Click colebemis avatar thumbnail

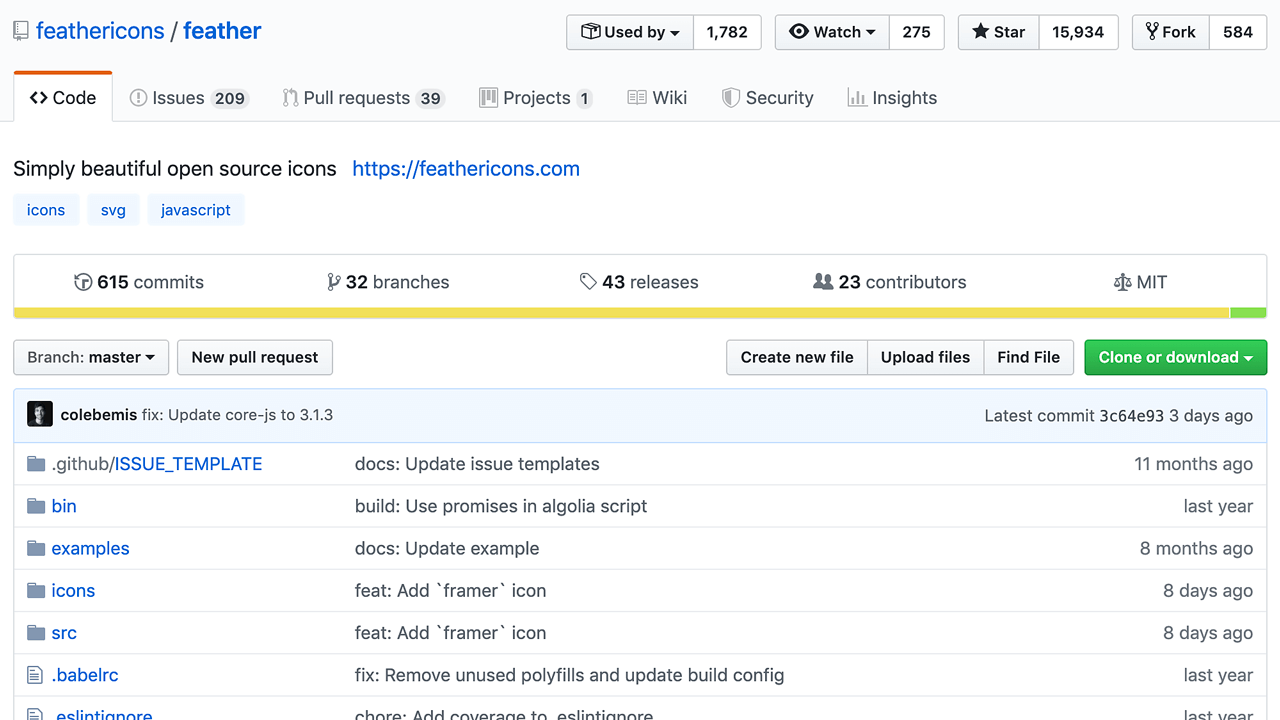tap(40, 415)
